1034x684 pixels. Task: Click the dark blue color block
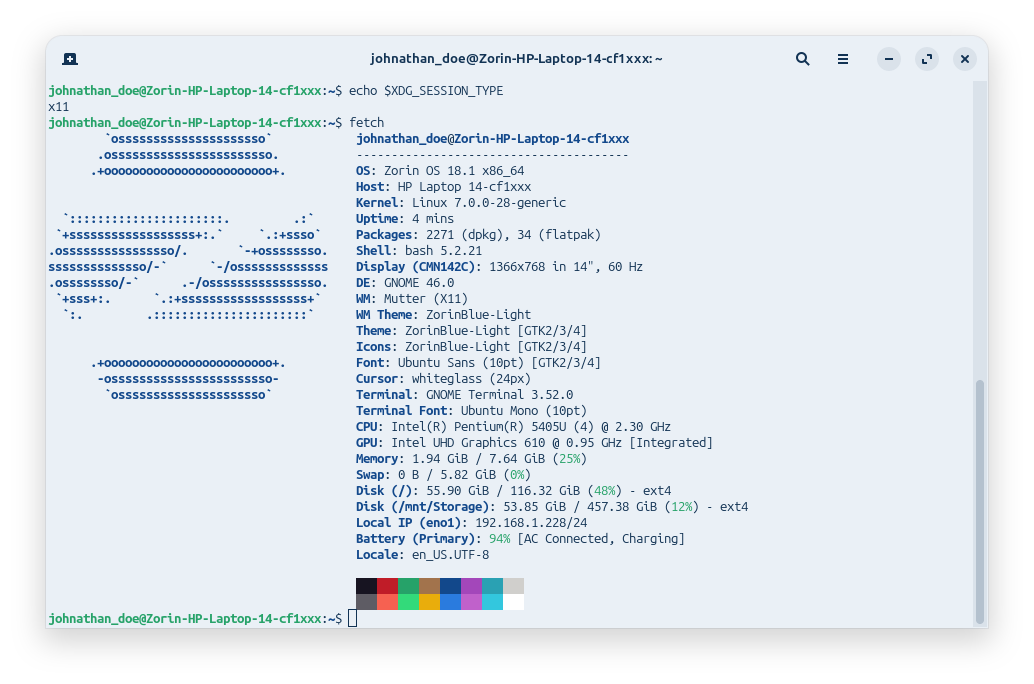(x=451, y=586)
